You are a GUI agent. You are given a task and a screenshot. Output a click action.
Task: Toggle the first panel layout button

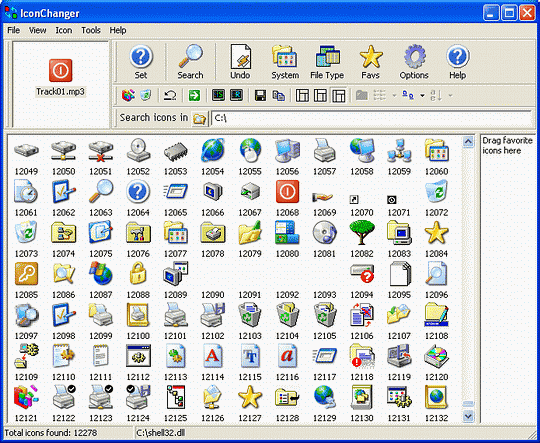[x=302, y=95]
